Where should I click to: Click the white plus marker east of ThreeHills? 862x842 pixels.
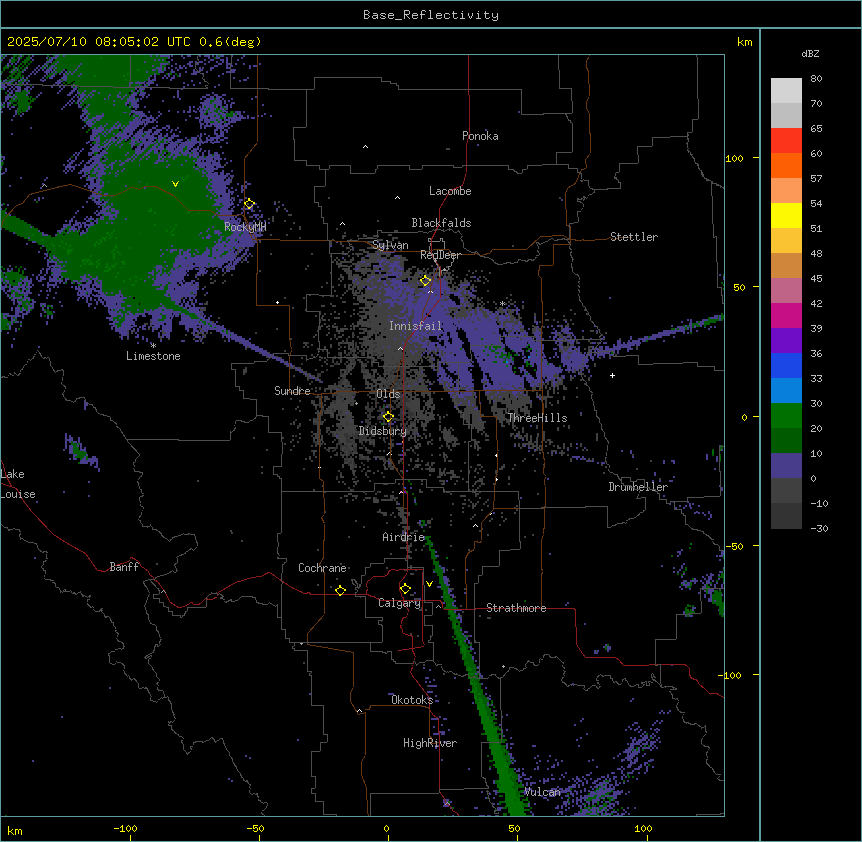612,375
